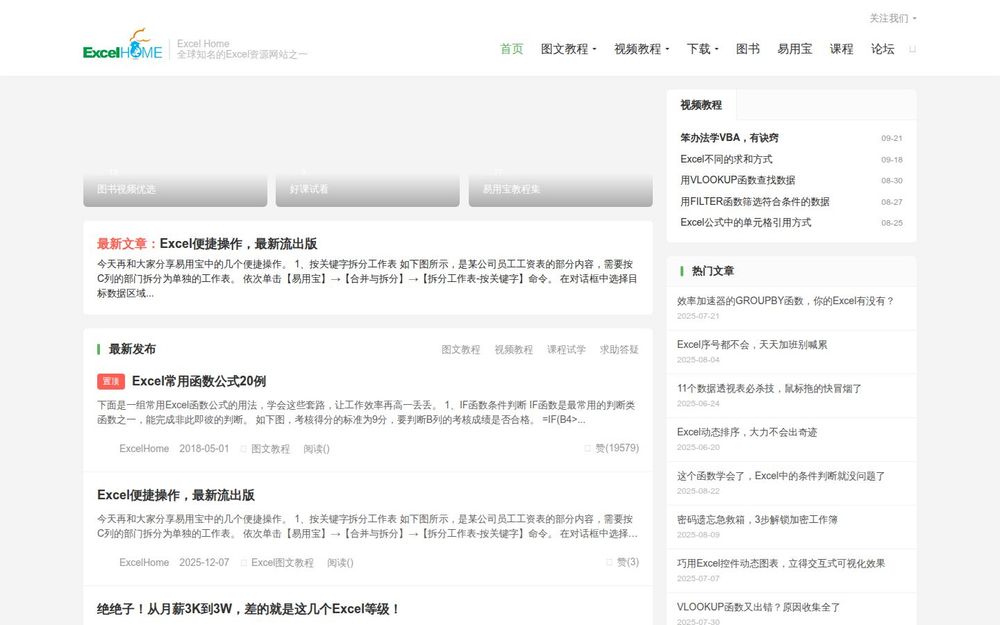Switch to the 视频教程 sidebar tab
The width and height of the screenshot is (1000, 625).
(703, 104)
